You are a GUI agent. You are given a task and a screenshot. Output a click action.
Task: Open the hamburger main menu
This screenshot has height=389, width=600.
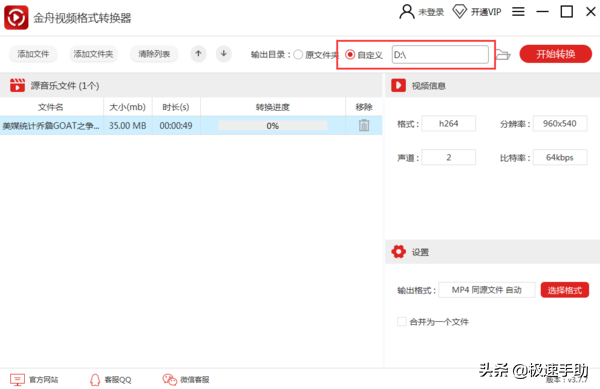coord(518,12)
